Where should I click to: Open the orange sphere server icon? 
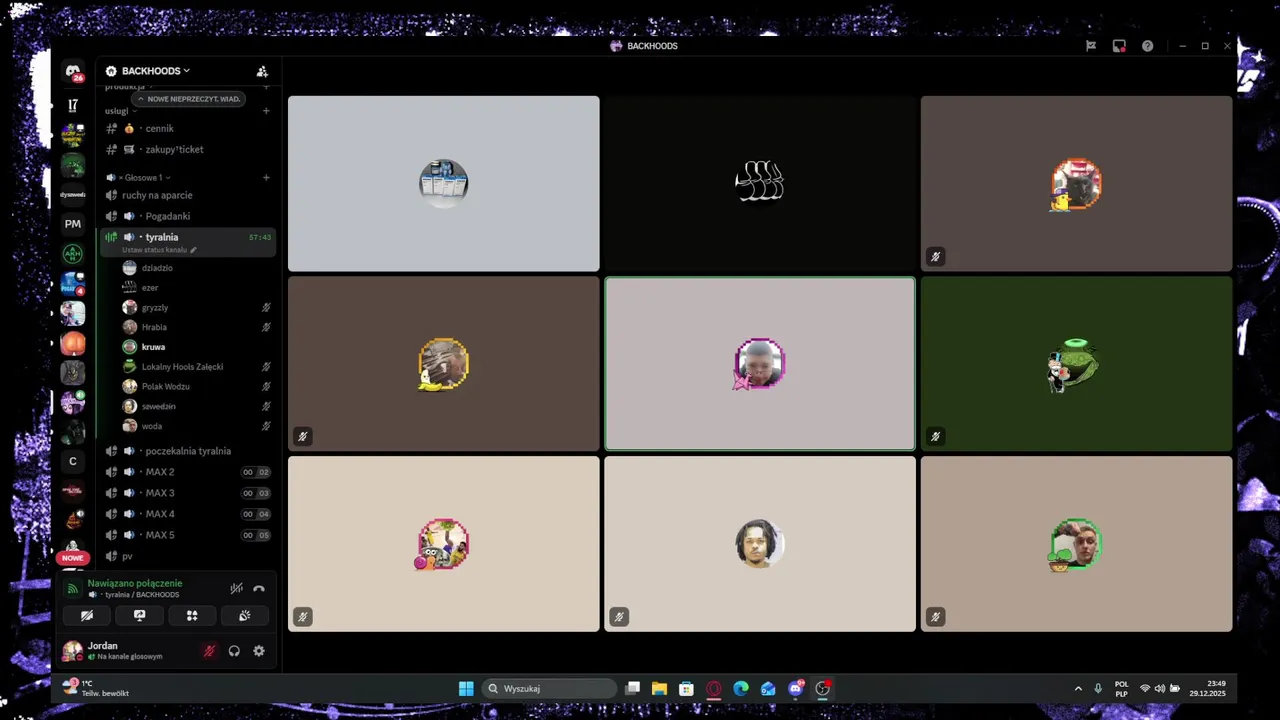coord(73,343)
